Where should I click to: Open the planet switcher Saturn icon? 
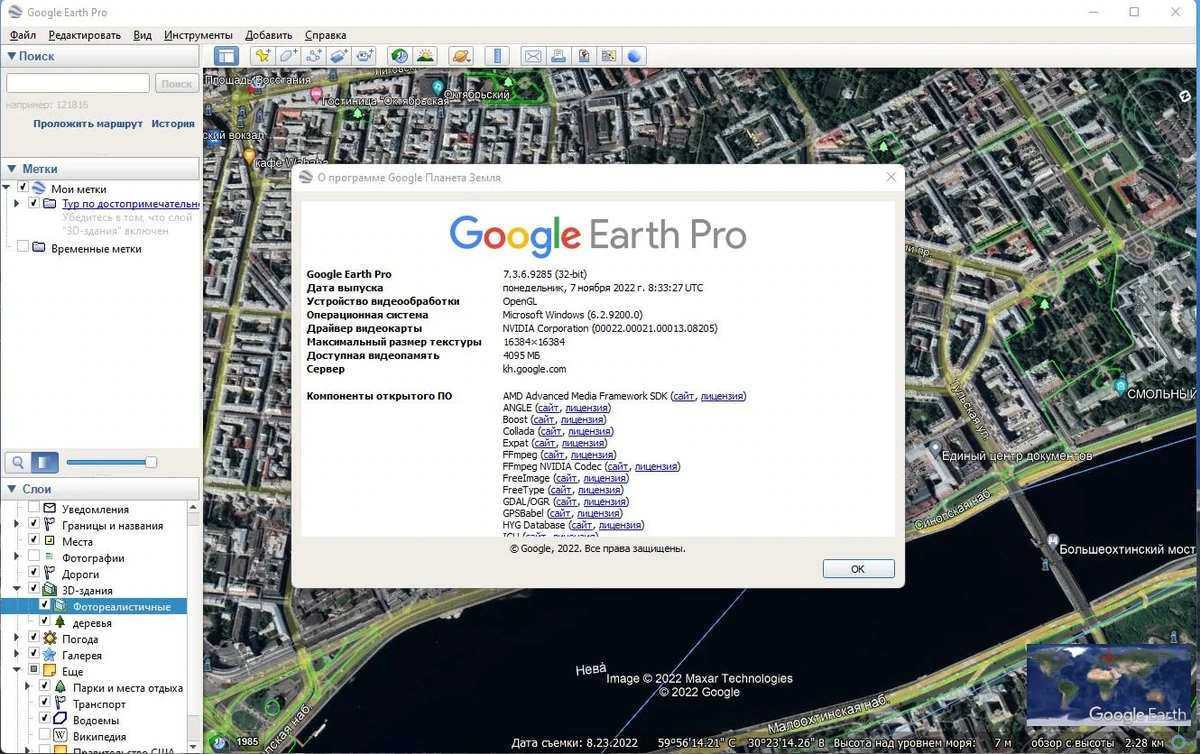[460, 56]
